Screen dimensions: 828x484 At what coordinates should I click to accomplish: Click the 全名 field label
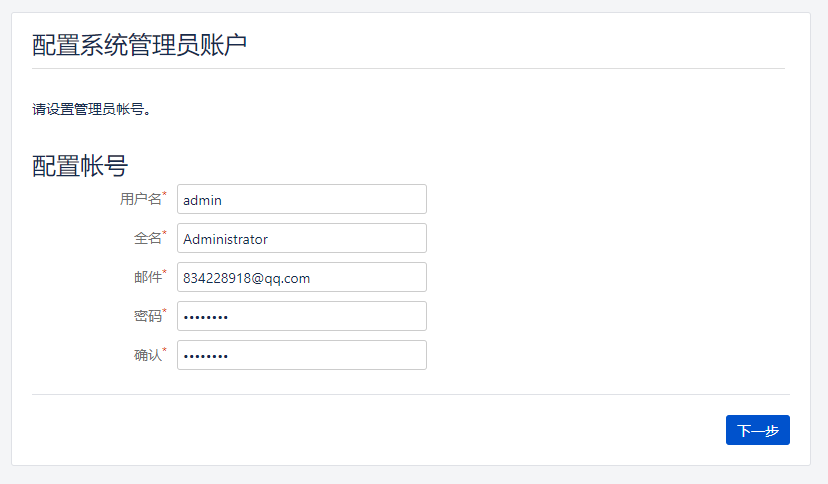pyautogui.click(x=147, y=238)
